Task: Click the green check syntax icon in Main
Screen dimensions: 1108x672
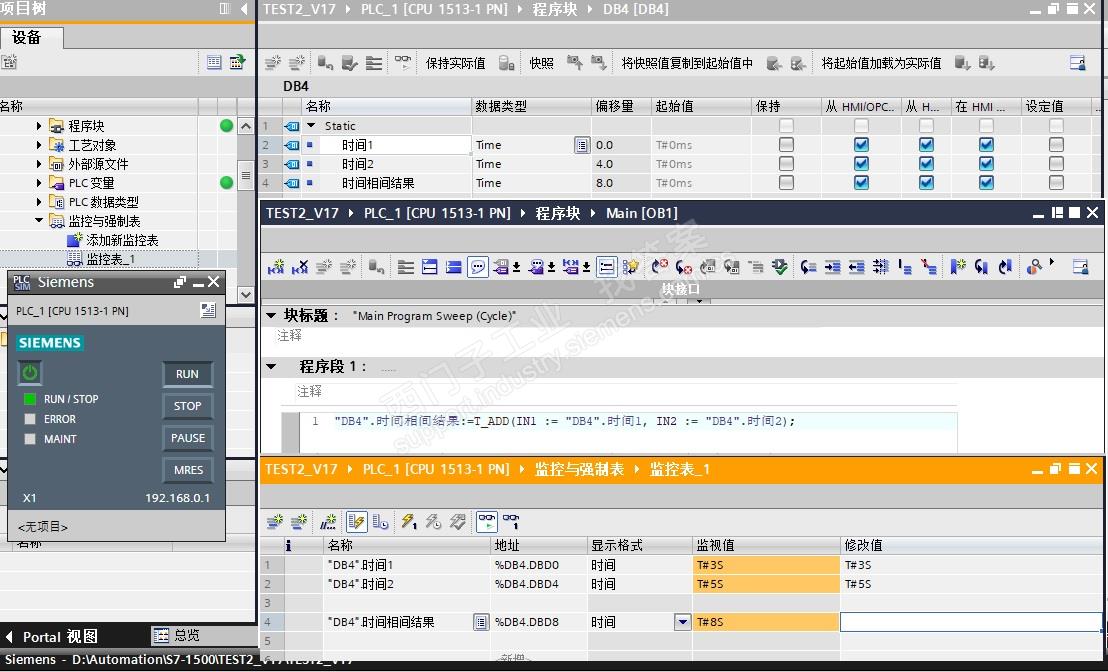Action: [x=779, y=266]
